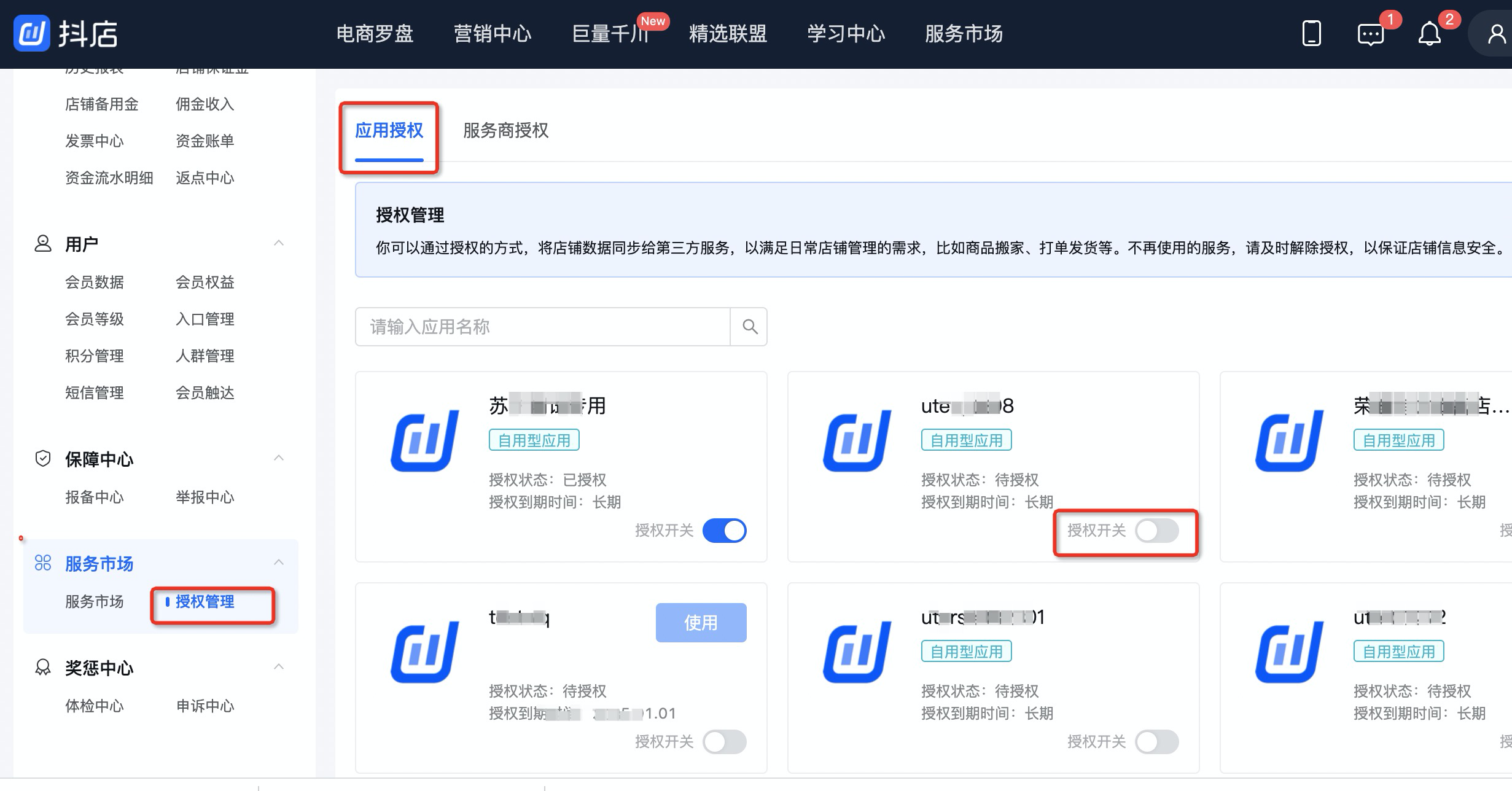Focus the 请输入应用名称 search field
Screen dimensions: 1512x791
coord(543,327)
